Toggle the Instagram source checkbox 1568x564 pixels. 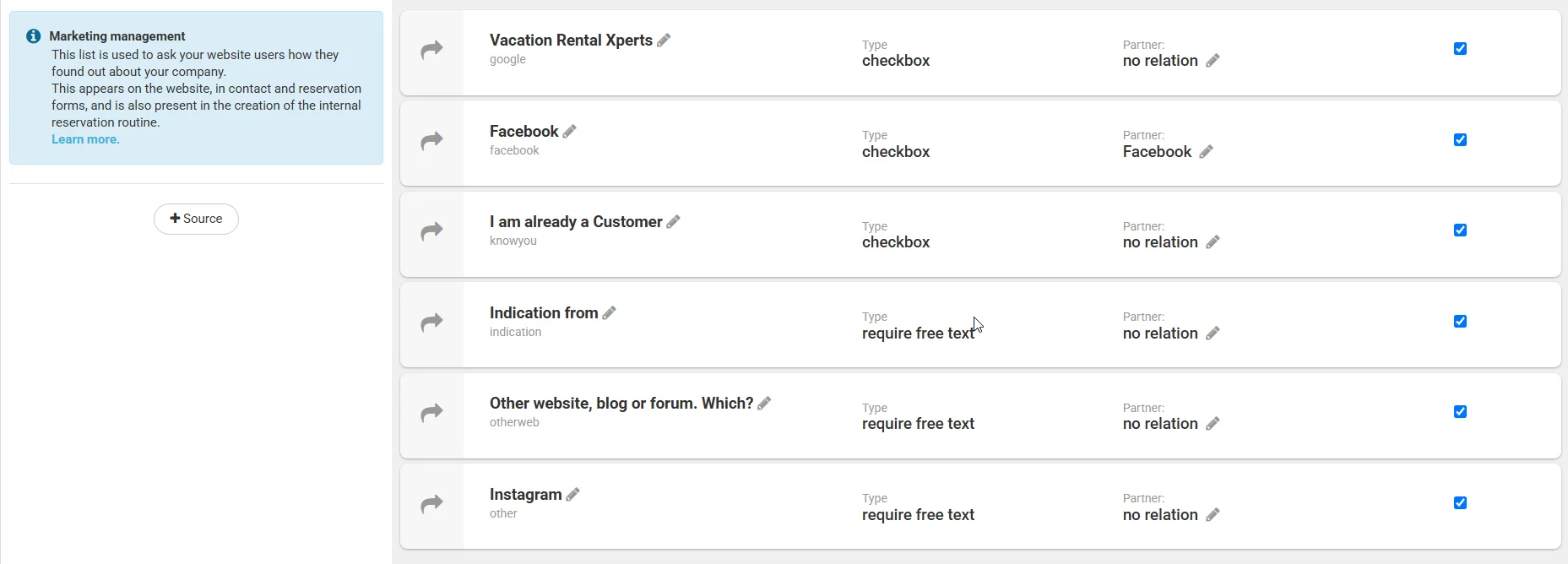click(x=1460, y=503)
